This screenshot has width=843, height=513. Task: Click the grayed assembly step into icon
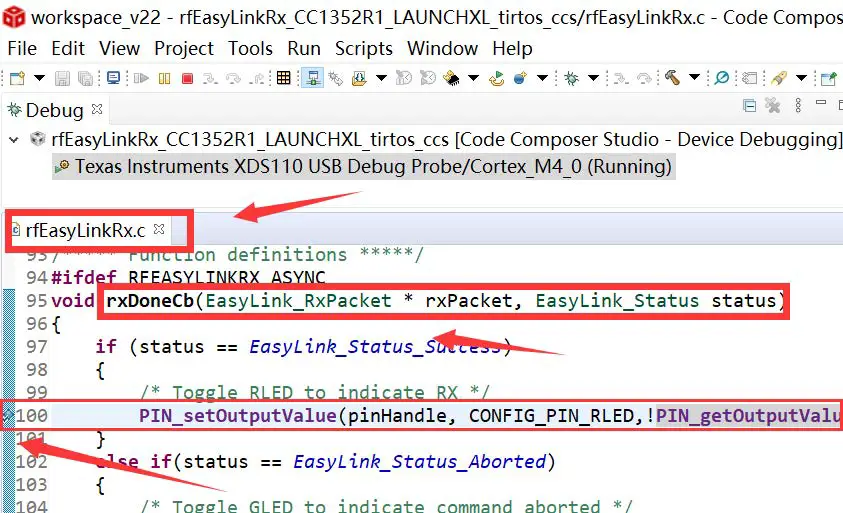click(621, 79)
